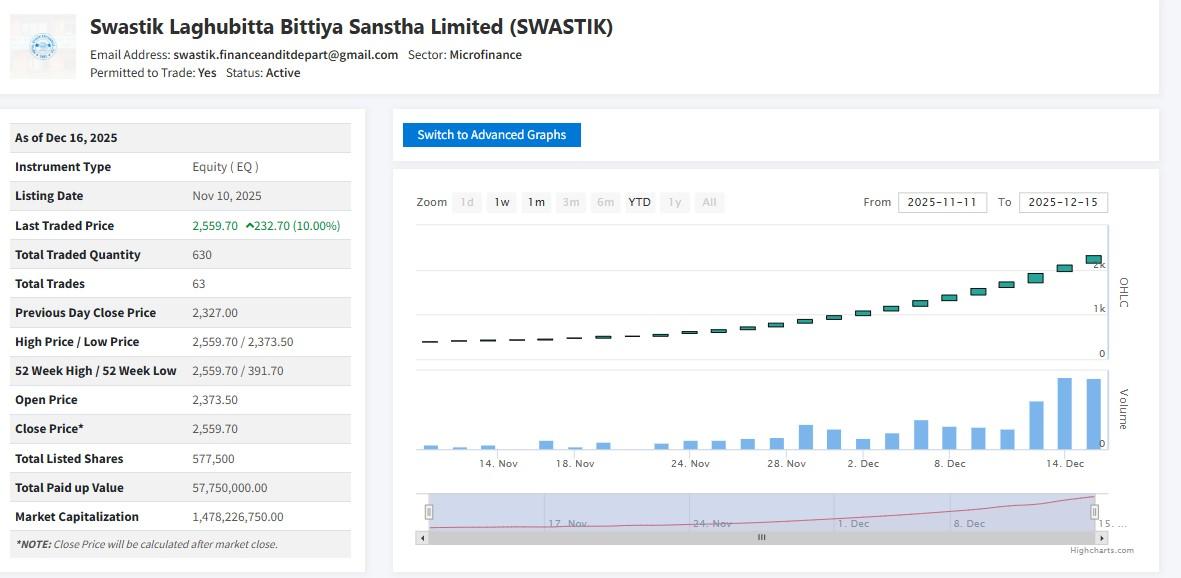Viewport: 1181px width, 578px height.
Task: Click the SWASTIK company logo icon
Action: tap(42, 45)
